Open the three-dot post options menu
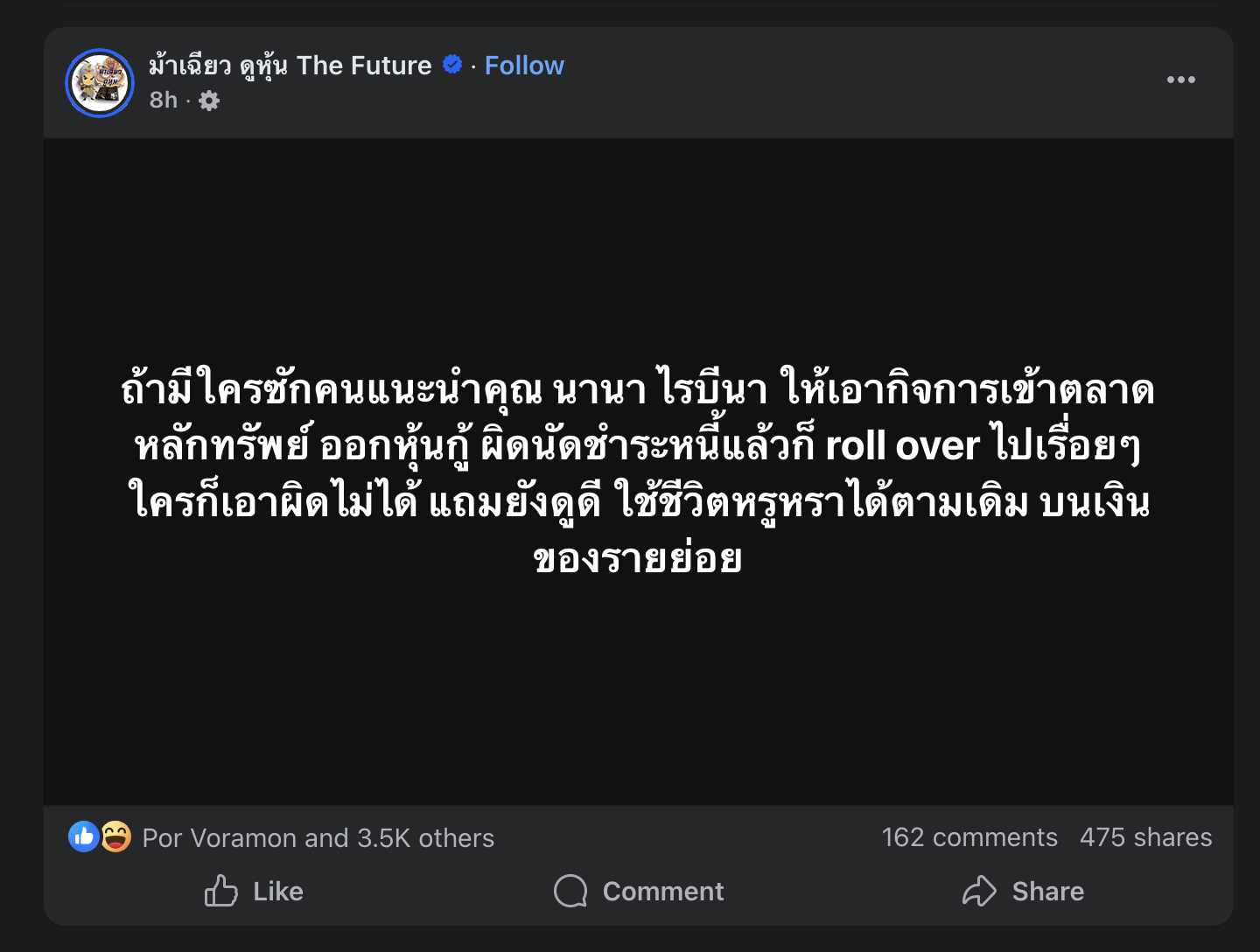 (x=1180, y=80)
